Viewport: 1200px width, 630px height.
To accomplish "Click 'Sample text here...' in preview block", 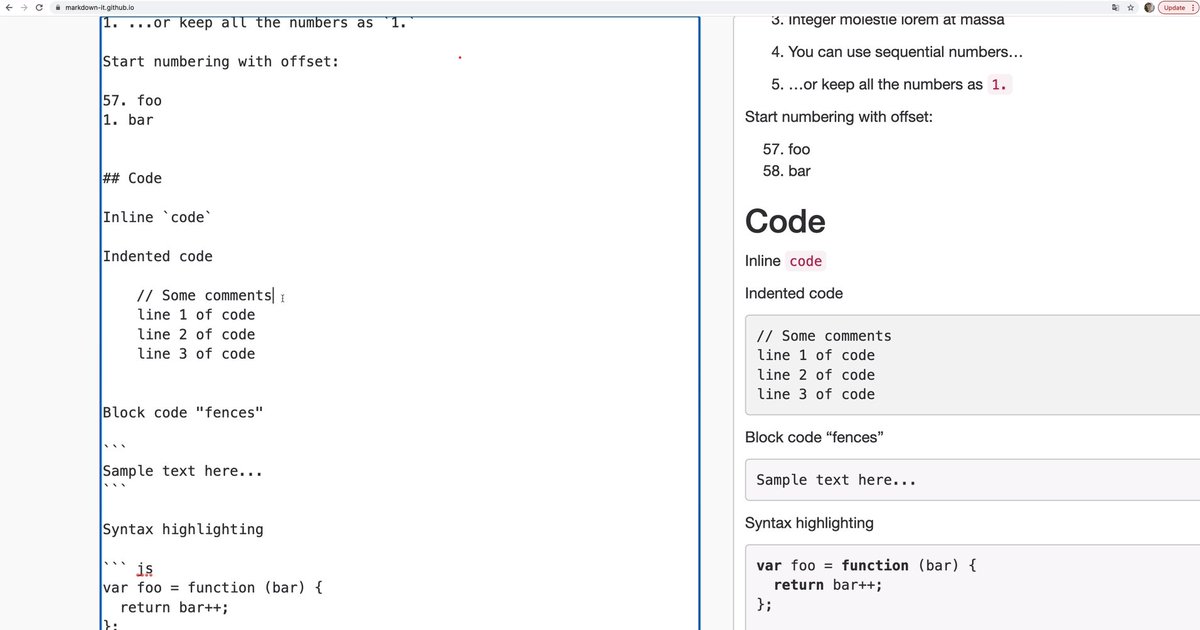I will tap(836, 480).
